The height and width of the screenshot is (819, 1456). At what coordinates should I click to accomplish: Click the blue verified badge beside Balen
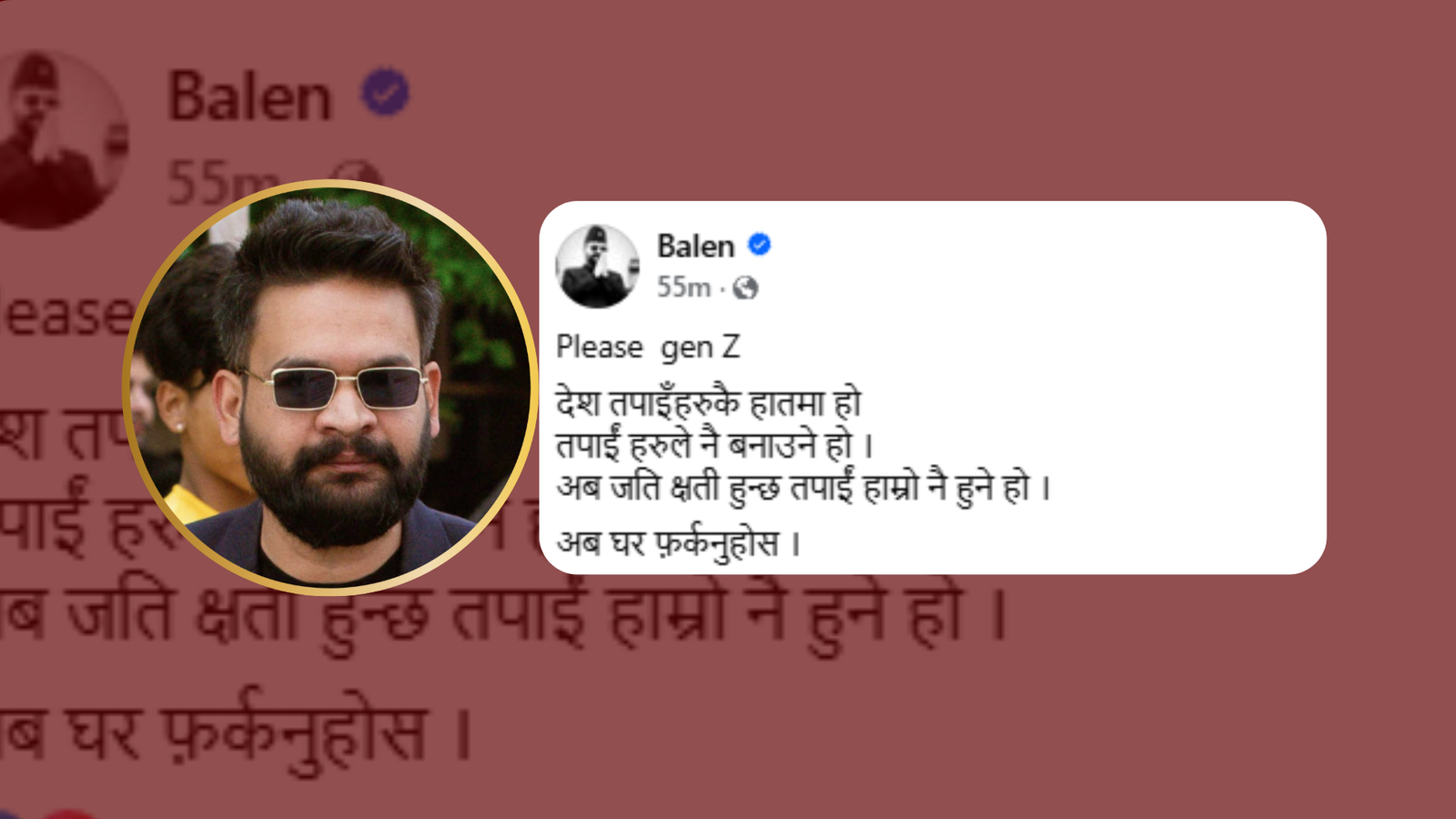(760, 245)
